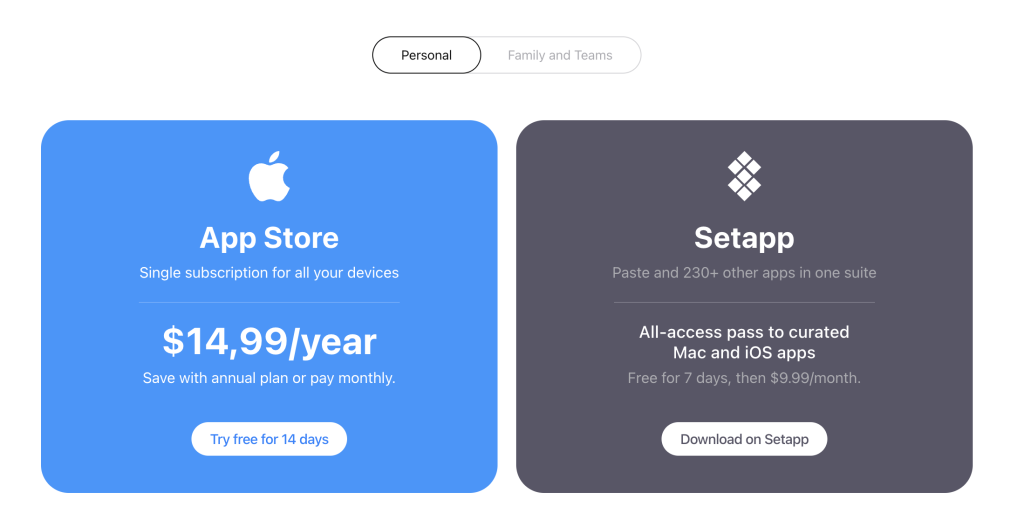The width and height of the screenshot is (1024, 520).
Task: Click the divider line in Setapp card
Action: [x=744, y=302]
